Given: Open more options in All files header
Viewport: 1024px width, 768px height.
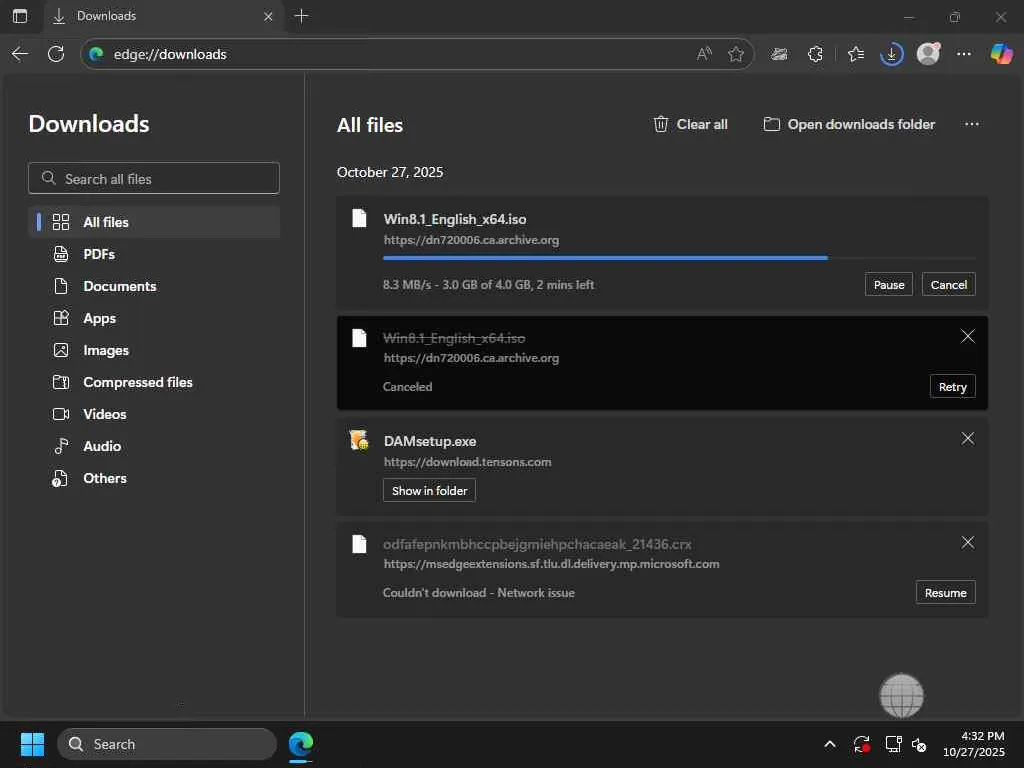Looking at the screenshot, I should [x=971, y=124].
